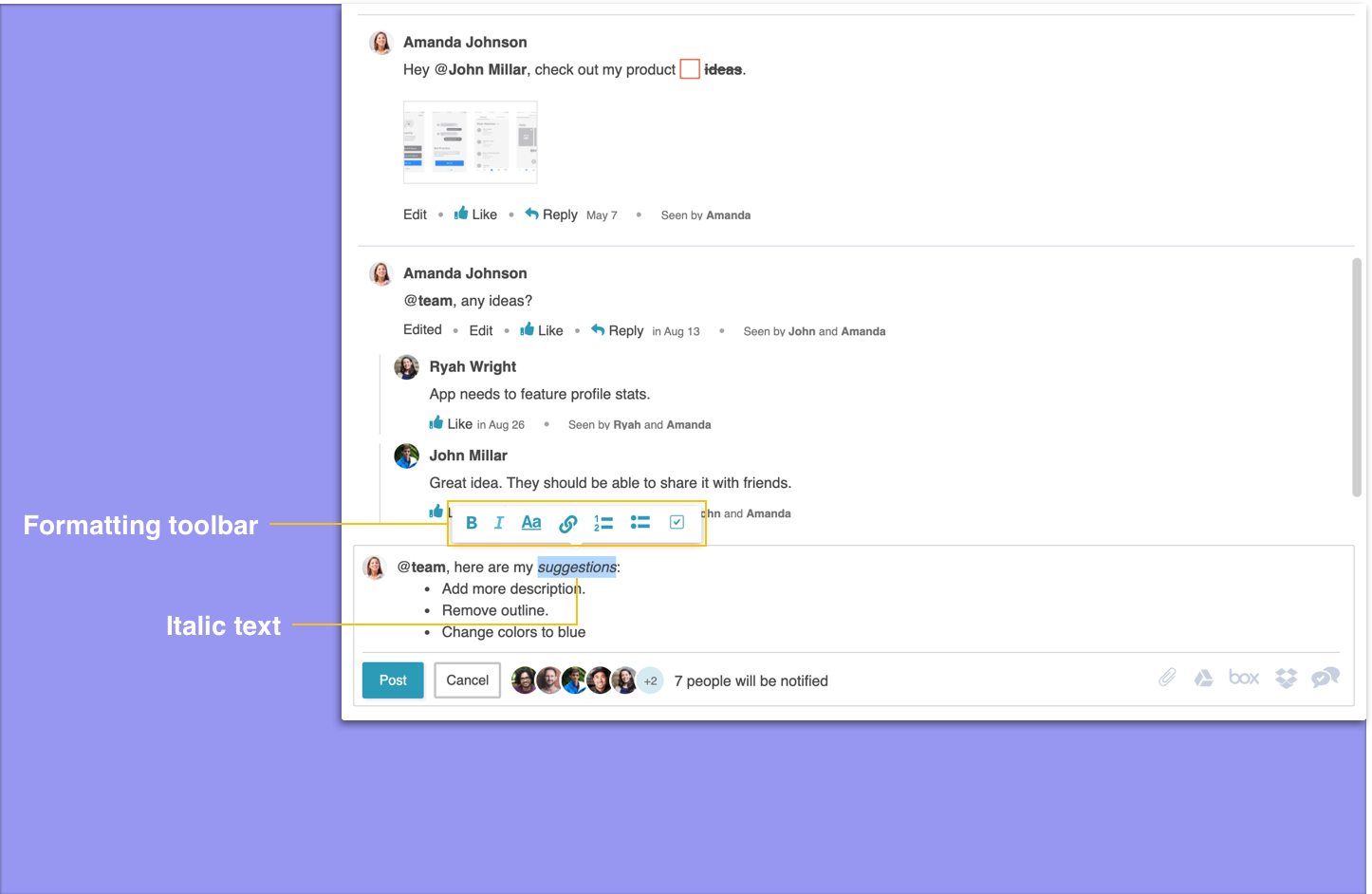Screen dimensions: 1372x894
Task: Open the Aa text style option
Action: (531, 523)
